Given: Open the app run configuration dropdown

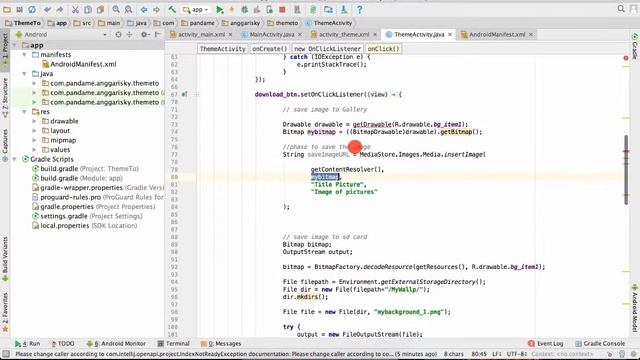Looking at the screenshot, I should pyautogui.click(x=196, y=9).
